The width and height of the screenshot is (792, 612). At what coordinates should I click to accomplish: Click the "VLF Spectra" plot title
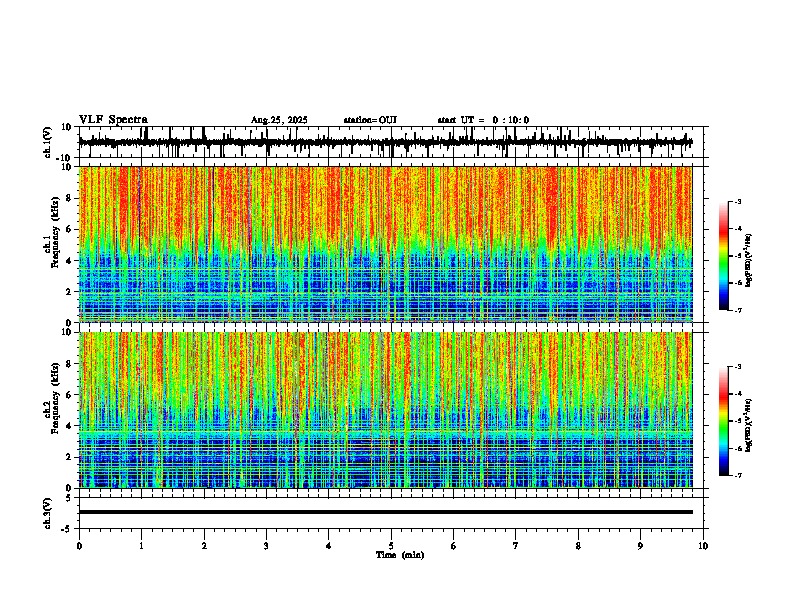point(113,120)
